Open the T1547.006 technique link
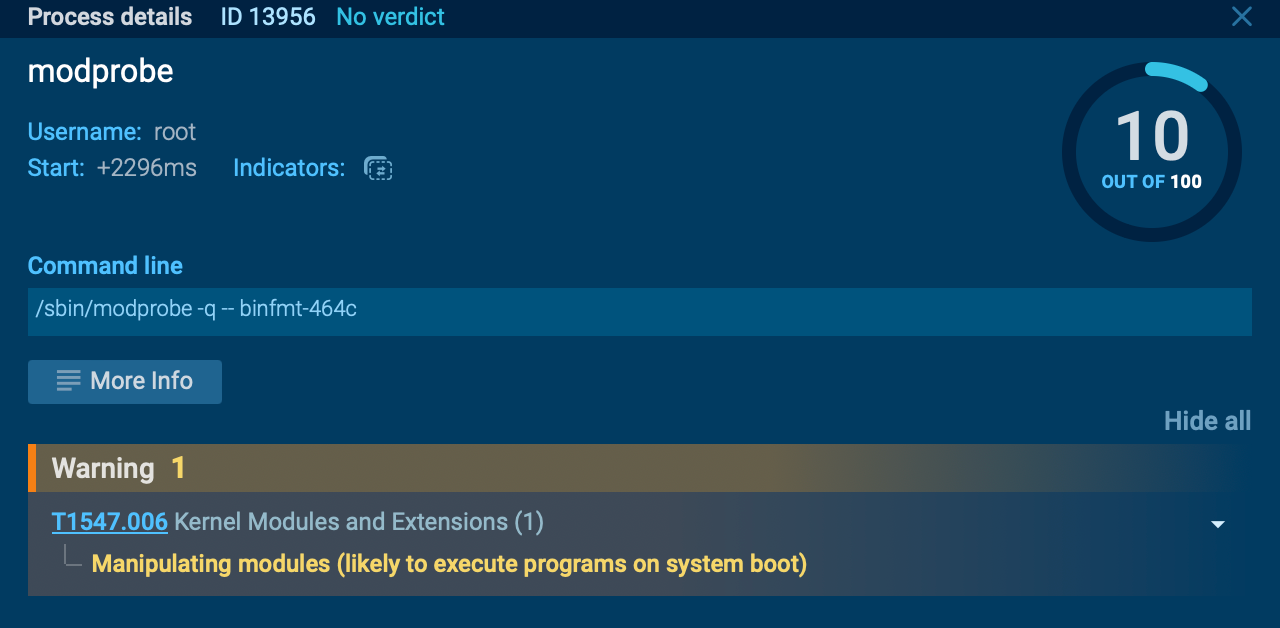Image resolution: width=1280 pixels, height=628 pixels. [110, 522]
